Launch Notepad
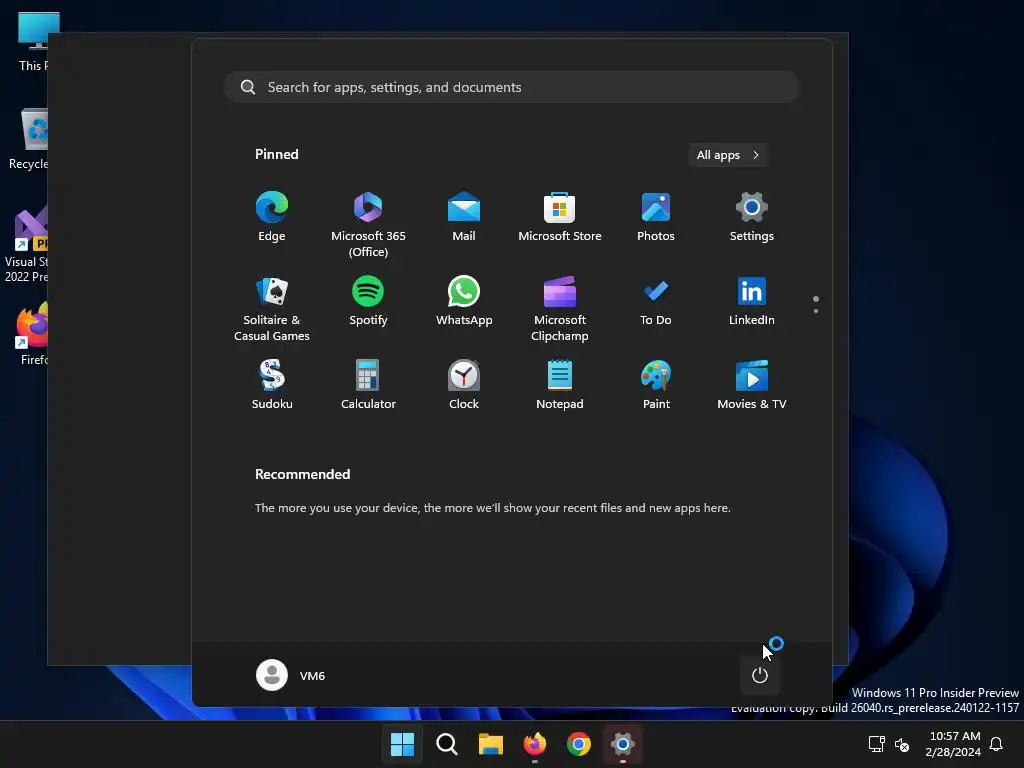The image size is (1024, 768). 560,385
